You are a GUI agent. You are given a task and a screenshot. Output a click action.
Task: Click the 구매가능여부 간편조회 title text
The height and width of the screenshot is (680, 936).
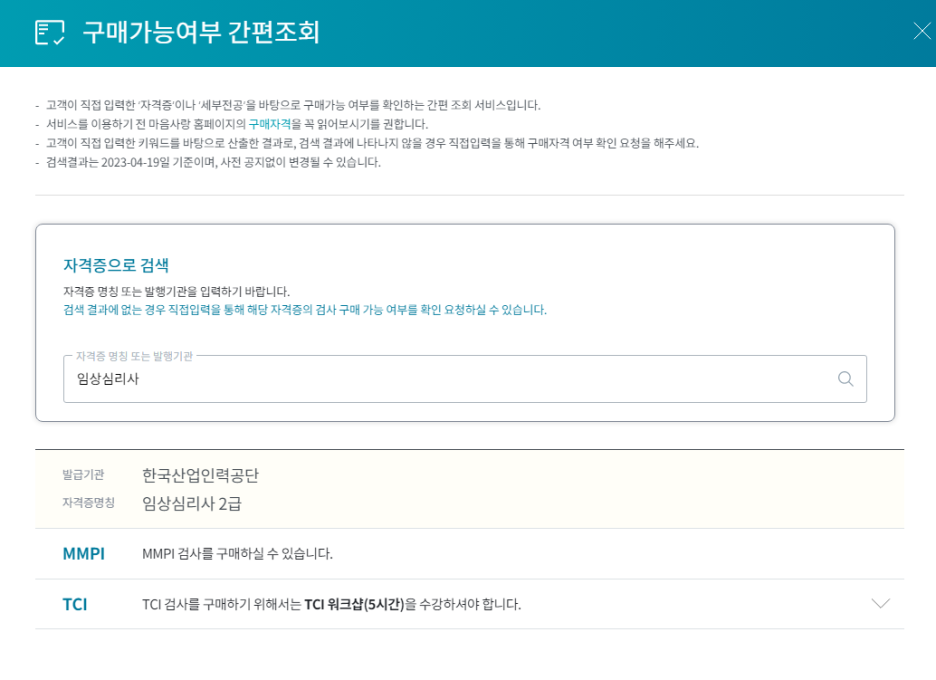tap(201, 32)
